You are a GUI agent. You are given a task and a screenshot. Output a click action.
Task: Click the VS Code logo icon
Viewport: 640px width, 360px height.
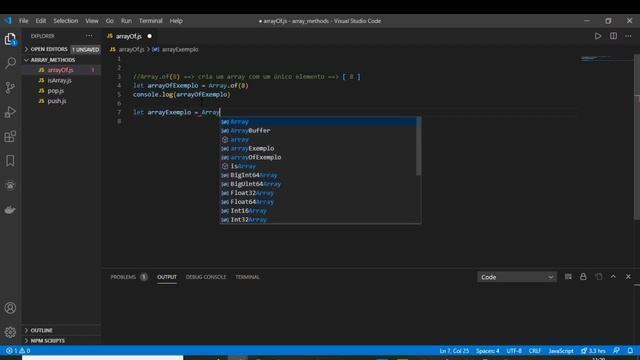coord(8,20)
